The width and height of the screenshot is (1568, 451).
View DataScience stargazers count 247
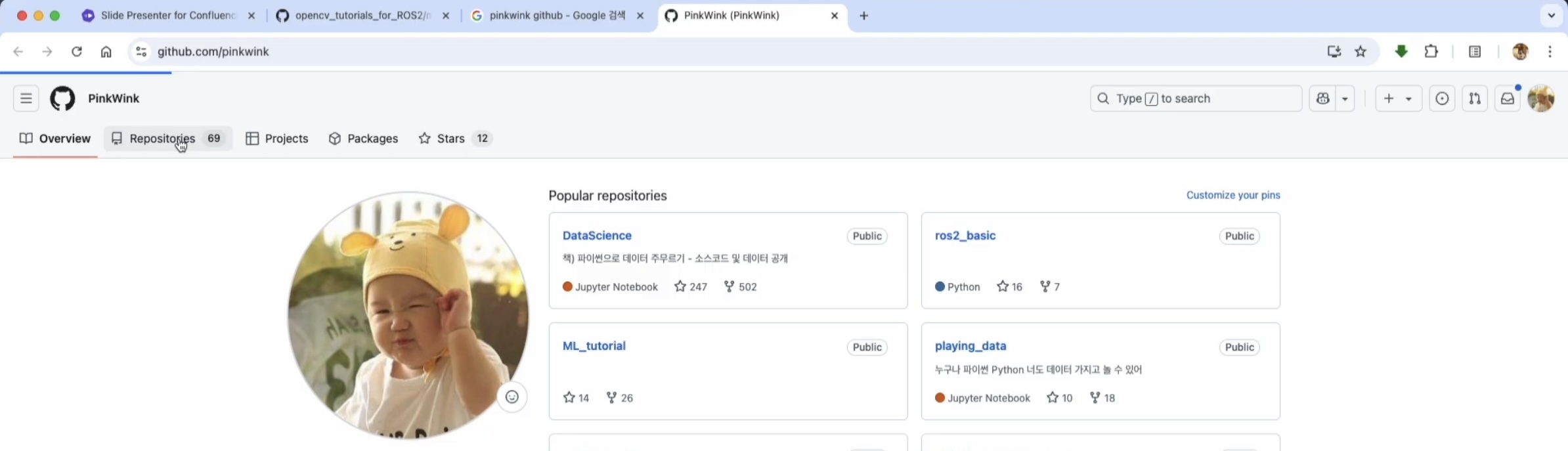(x=691, y=287)
